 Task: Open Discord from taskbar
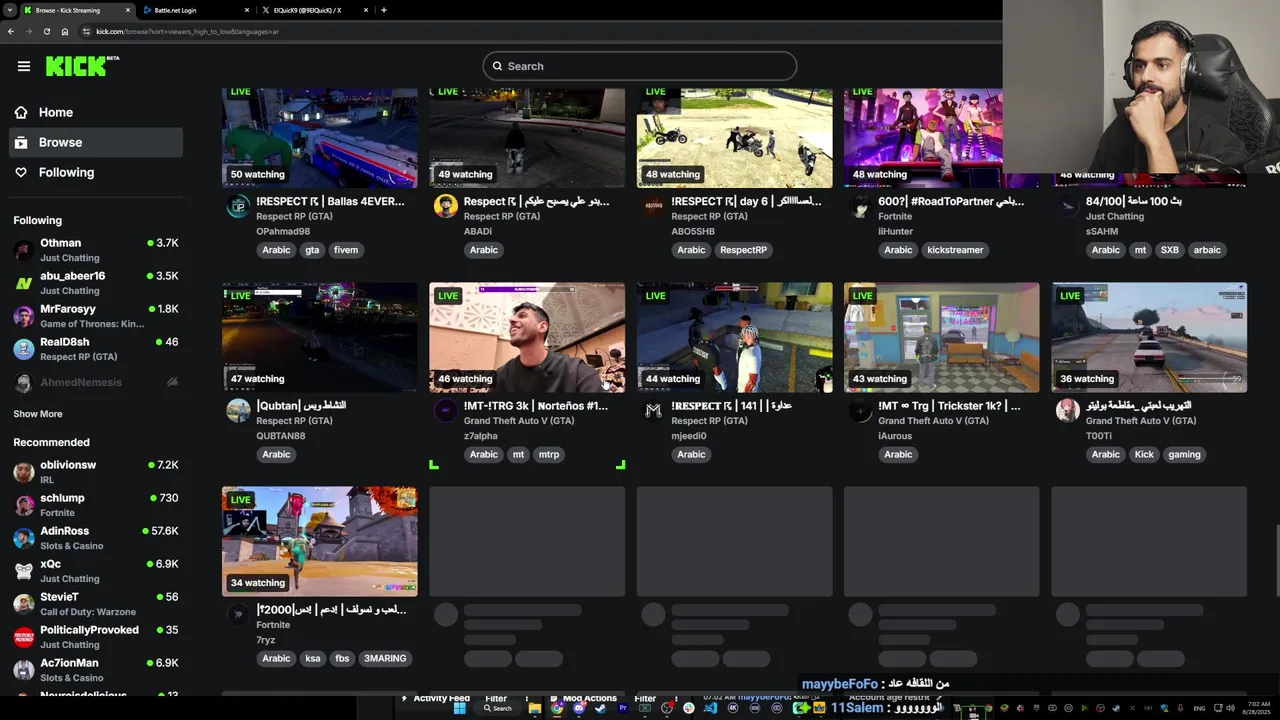click(579, 708)
